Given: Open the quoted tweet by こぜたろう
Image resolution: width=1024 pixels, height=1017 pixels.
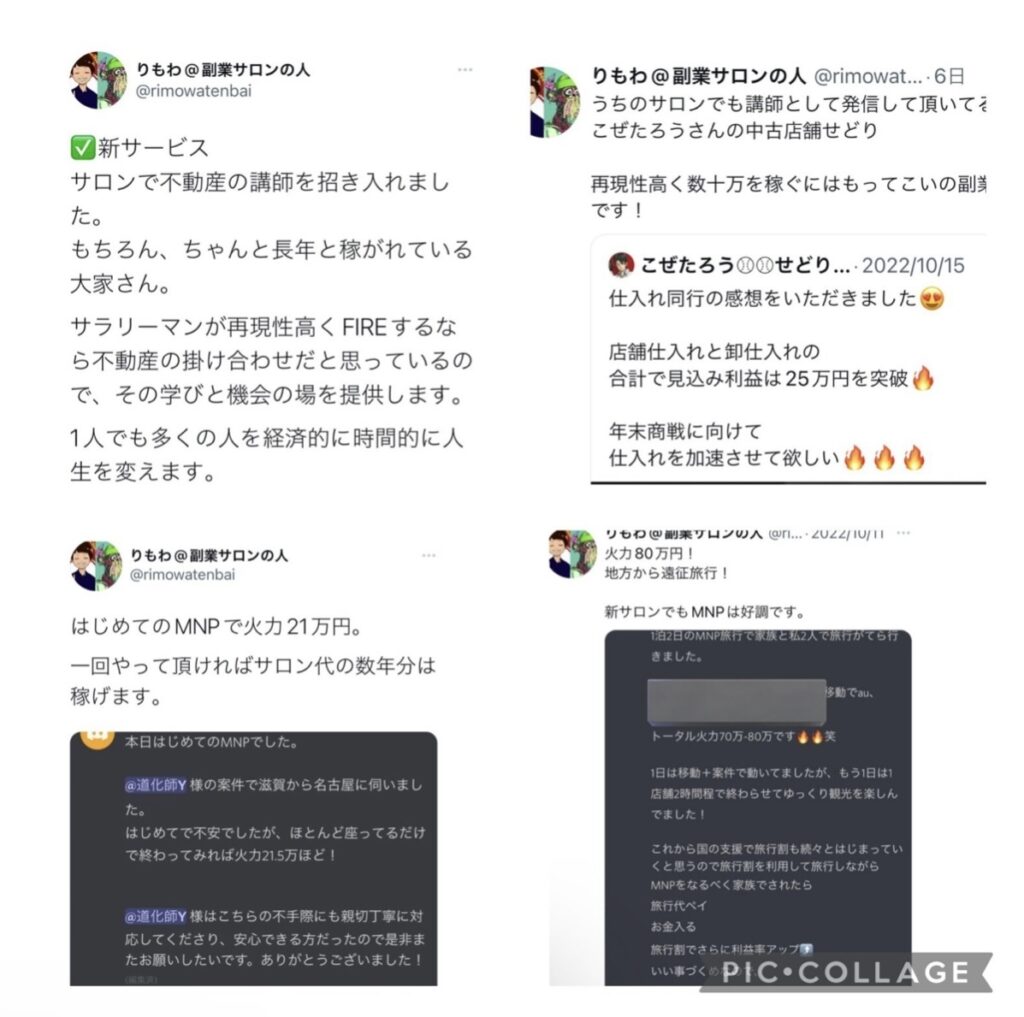Looking at the screenshot, I should click(788, 359).
